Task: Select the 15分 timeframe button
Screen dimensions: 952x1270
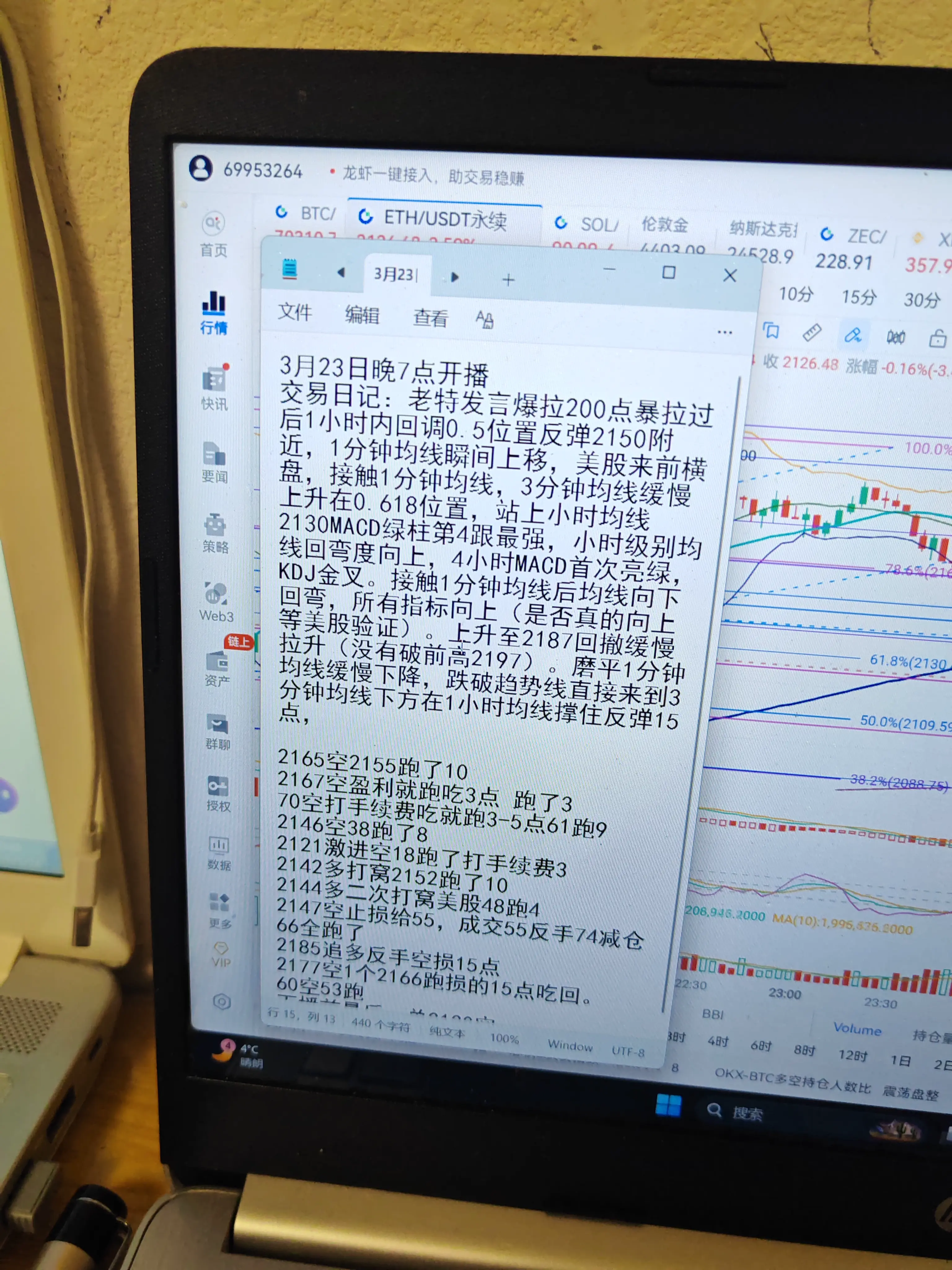Action: [858, 297]
